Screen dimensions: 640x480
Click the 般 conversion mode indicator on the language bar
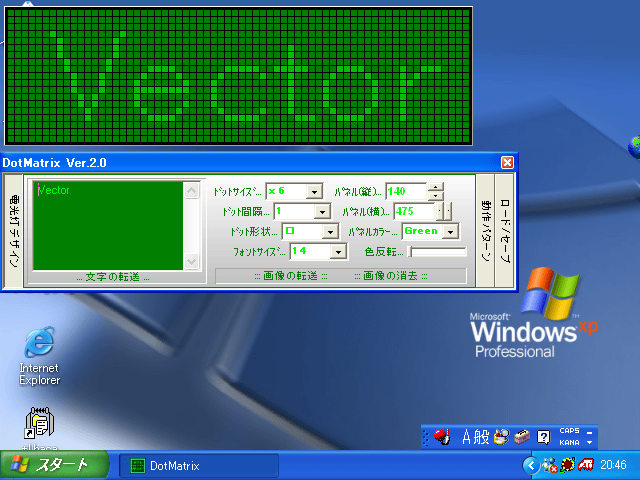482,437
